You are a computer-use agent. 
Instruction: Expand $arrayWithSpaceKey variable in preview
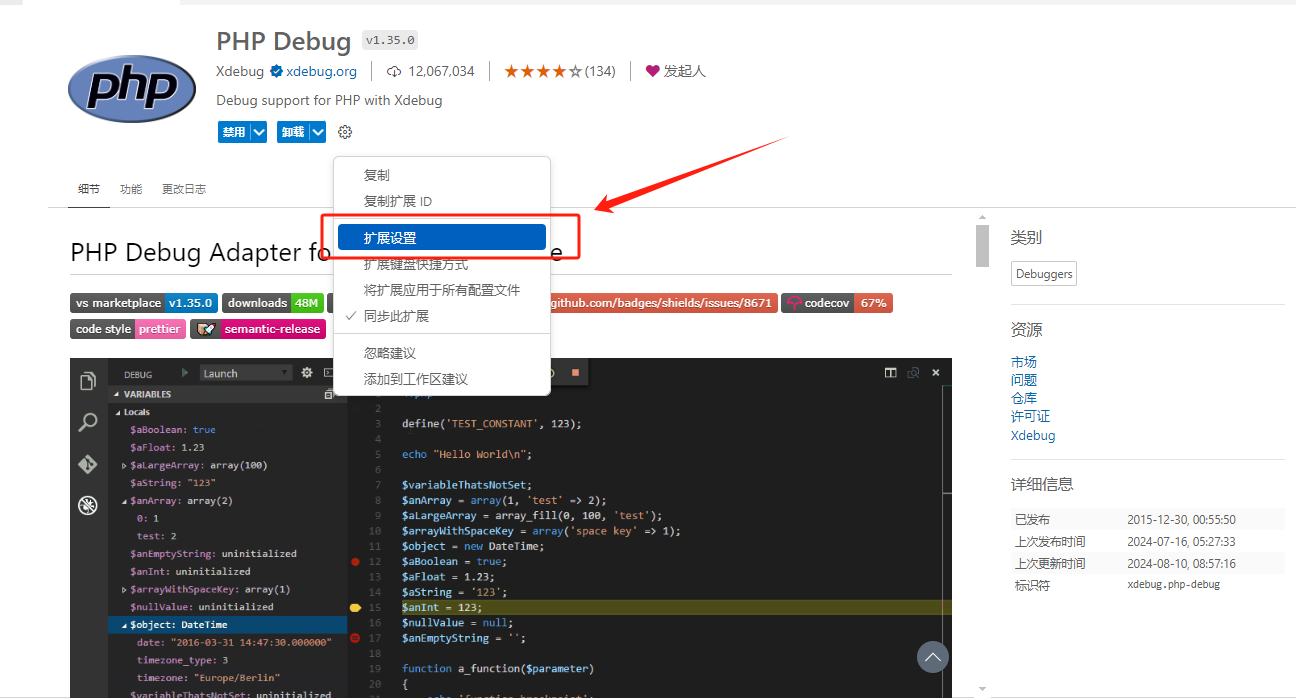click(x=124, y=590)
